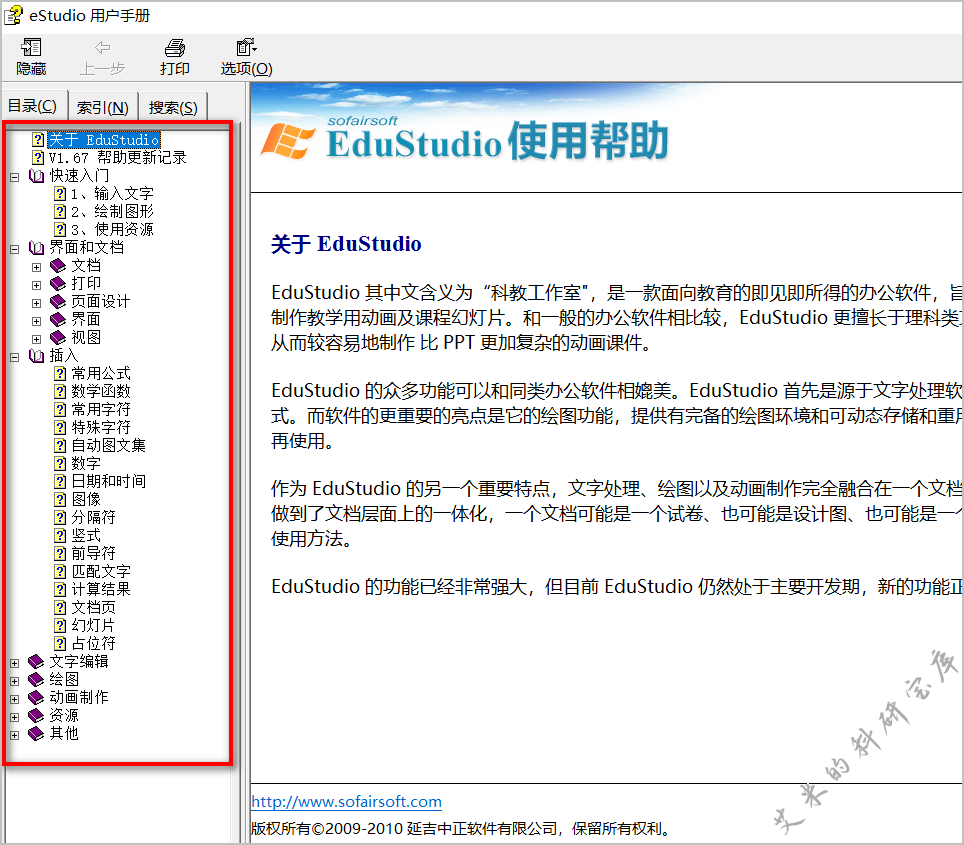Collapse the 界面和文档 tree node
This screenshot has height=845, width=964.
[14, 248]
